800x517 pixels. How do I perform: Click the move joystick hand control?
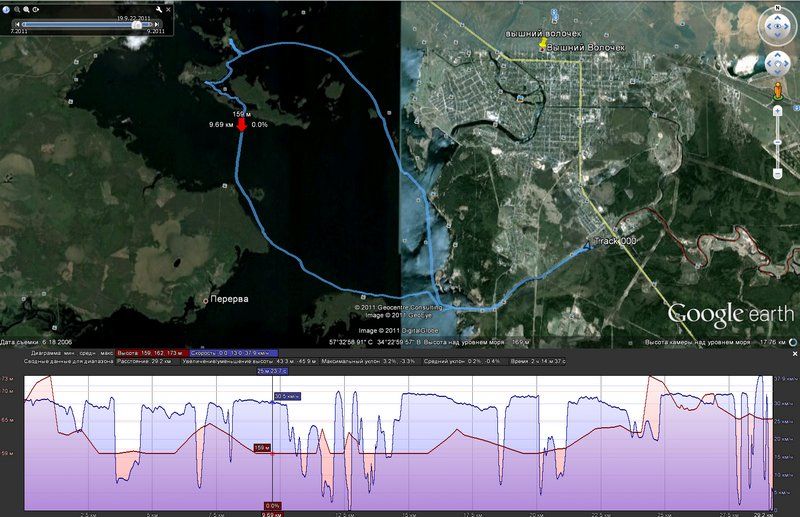tap(778, 65)
